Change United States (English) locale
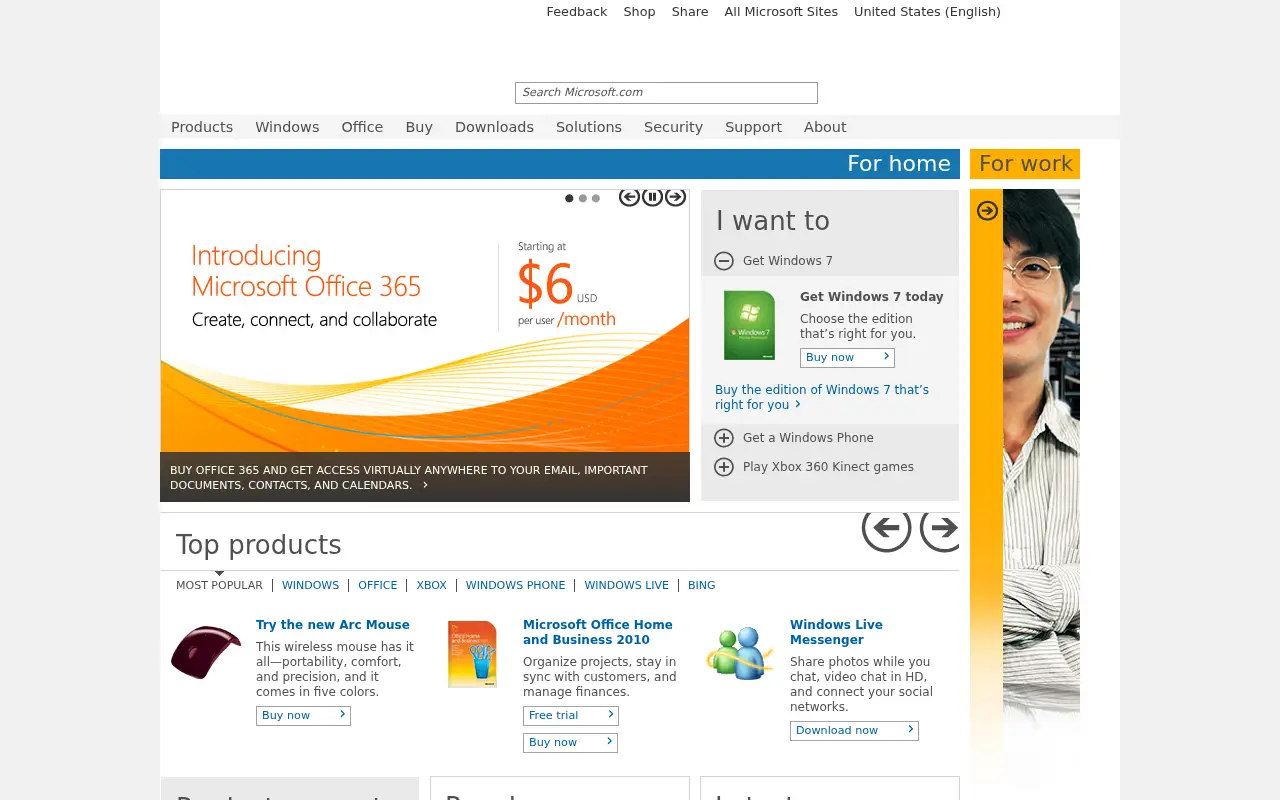 coord(927,12)
